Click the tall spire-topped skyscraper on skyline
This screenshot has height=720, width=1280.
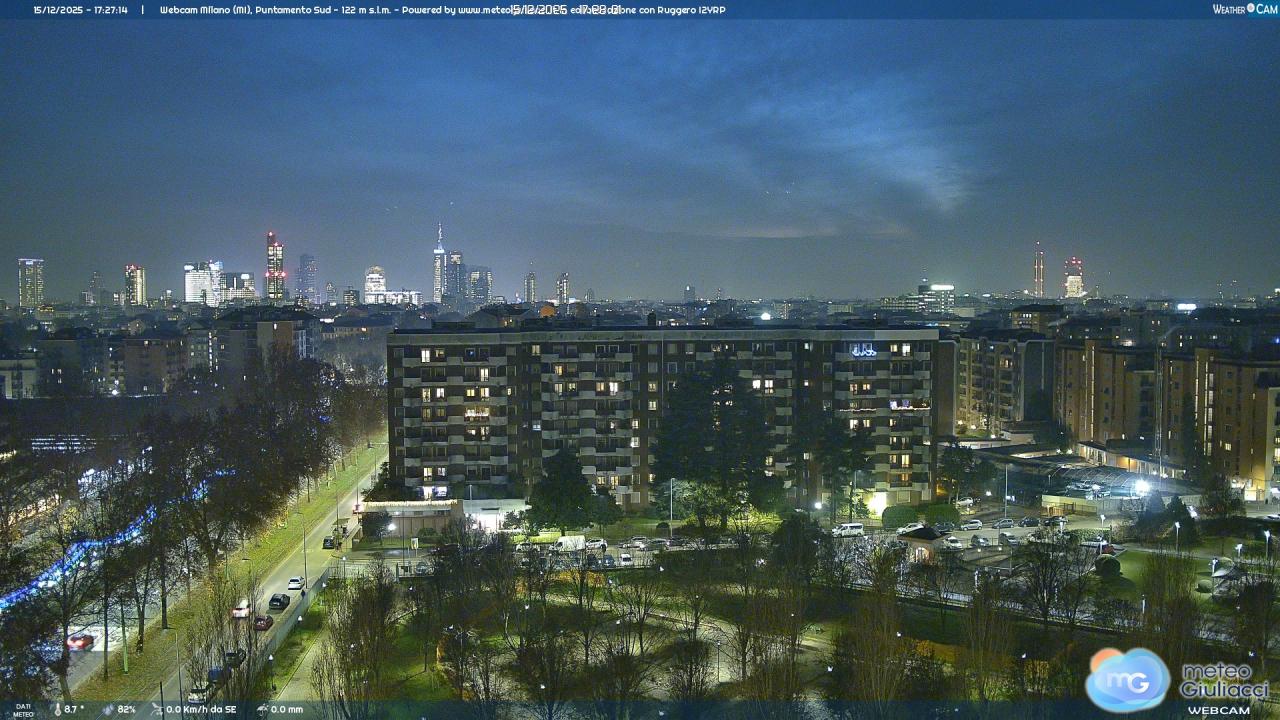pyautogui.click(x=439, y=265)
